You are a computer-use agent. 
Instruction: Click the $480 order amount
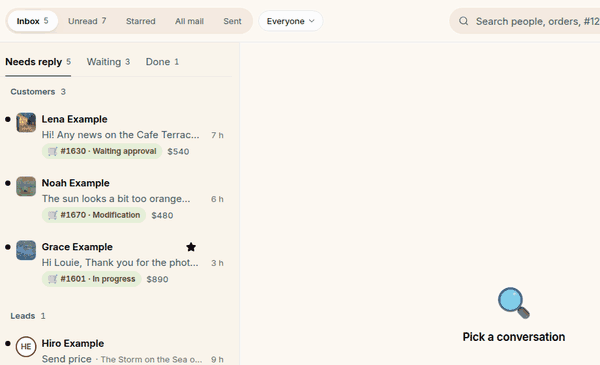pos(162,215)
